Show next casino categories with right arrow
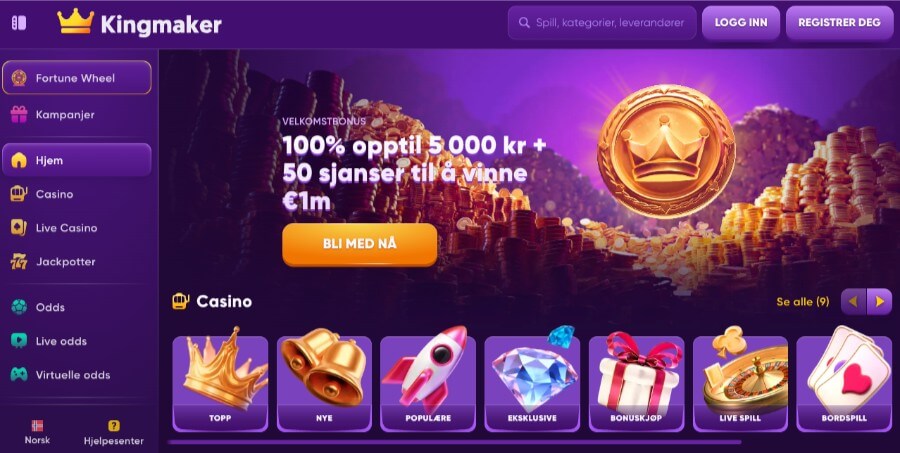This screenshot has width=900, height=453. 879,301
